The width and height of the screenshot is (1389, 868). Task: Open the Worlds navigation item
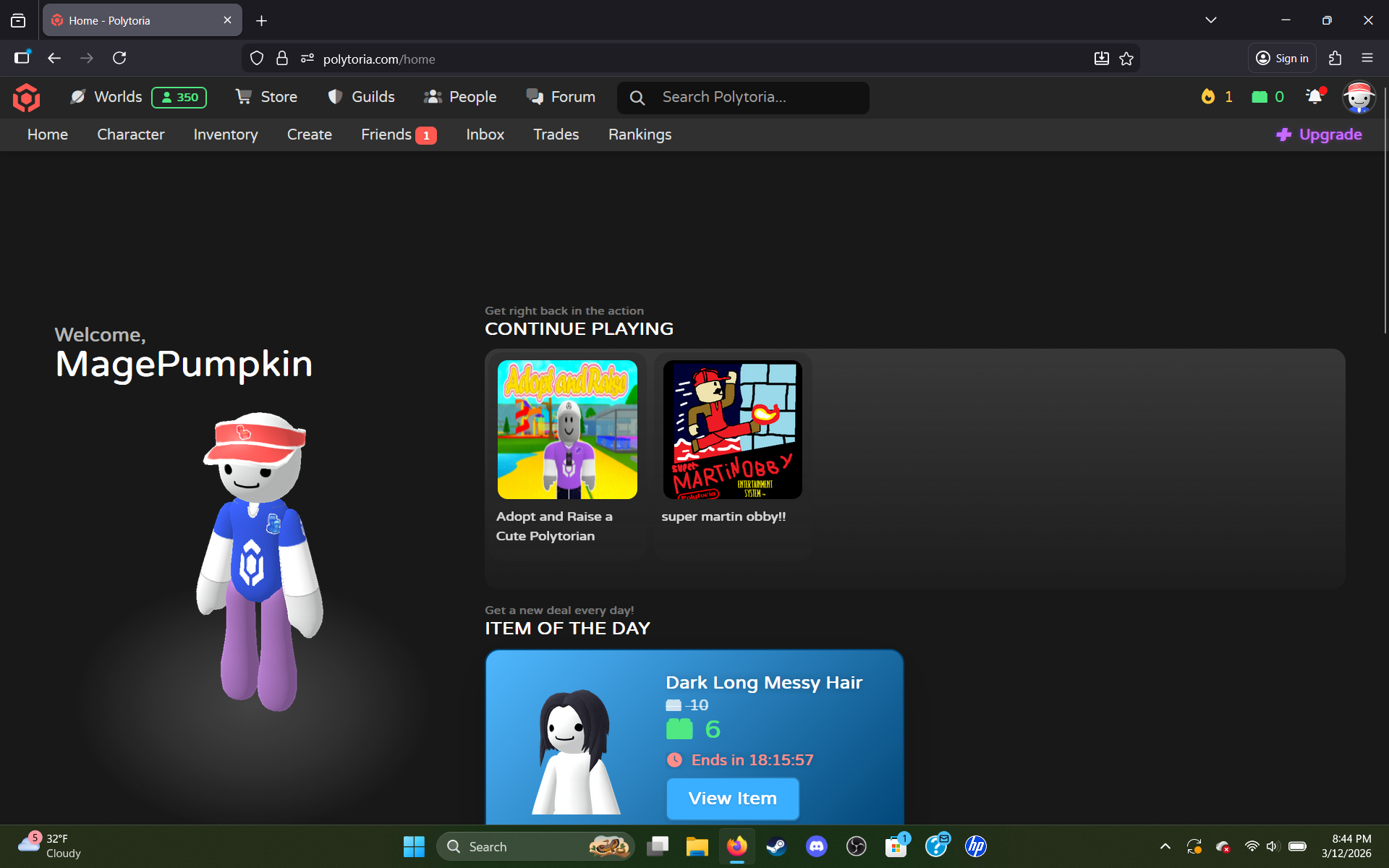(118, 97)
